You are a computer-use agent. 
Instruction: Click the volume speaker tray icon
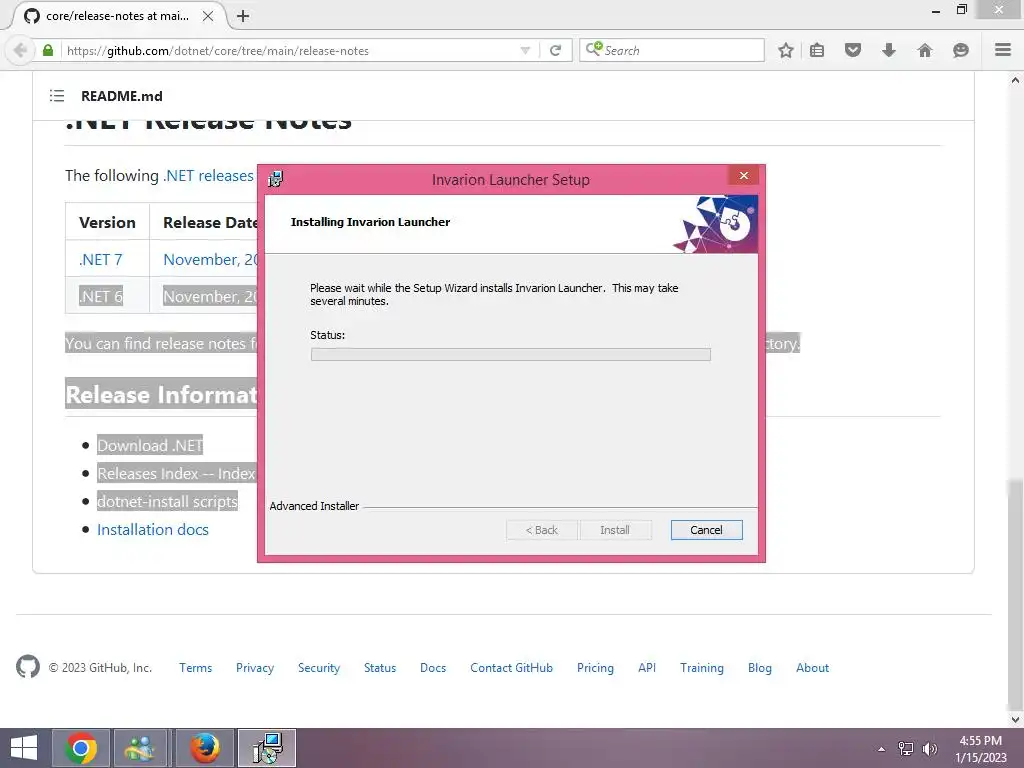930,749
